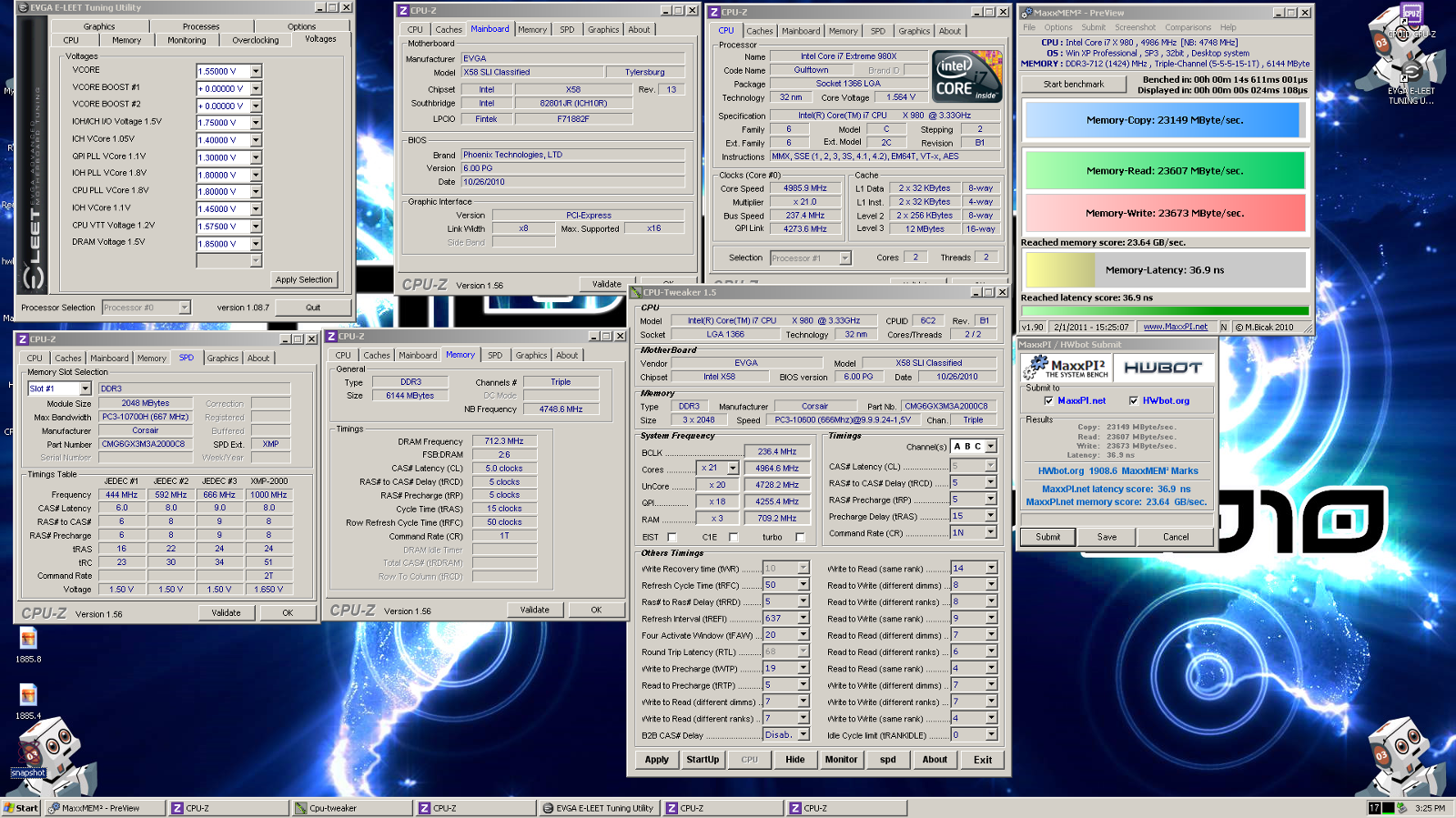The height and width of the screenshot is (818, 1456).
Task: Click the Intel Core i7 logo in CPU-Z
Action: click(966, 76)
